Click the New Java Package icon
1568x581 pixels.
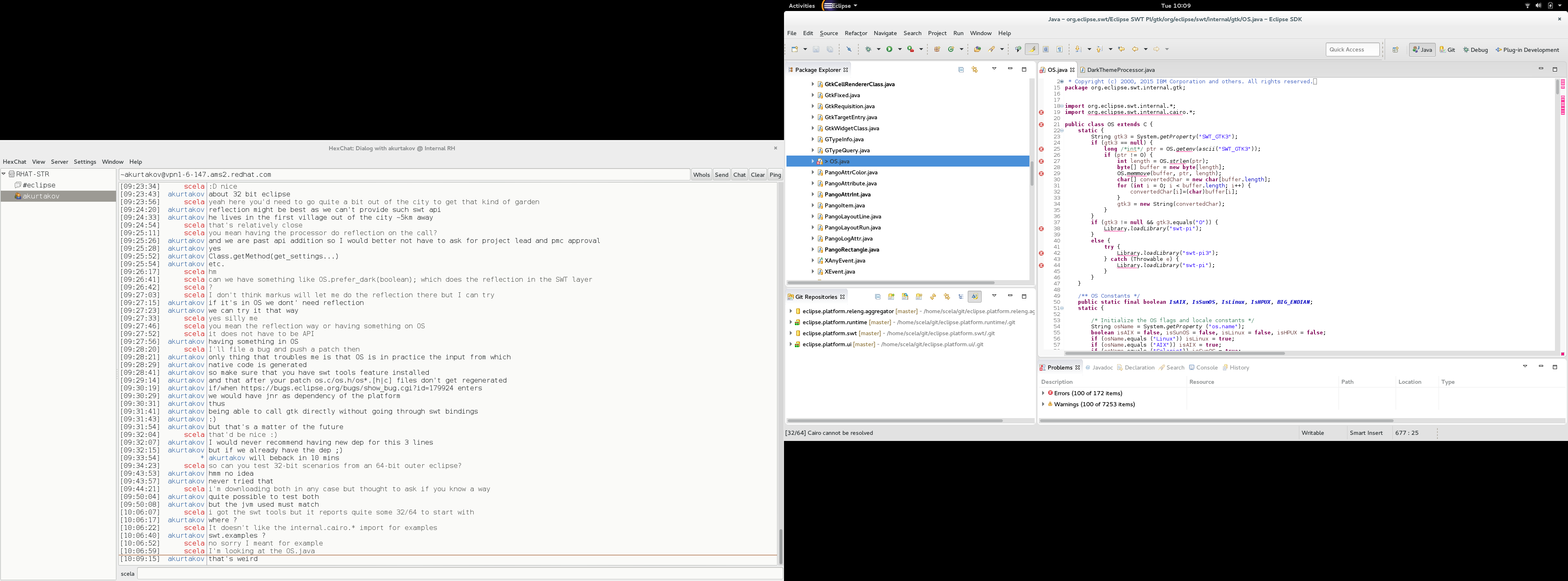[938, 49]
